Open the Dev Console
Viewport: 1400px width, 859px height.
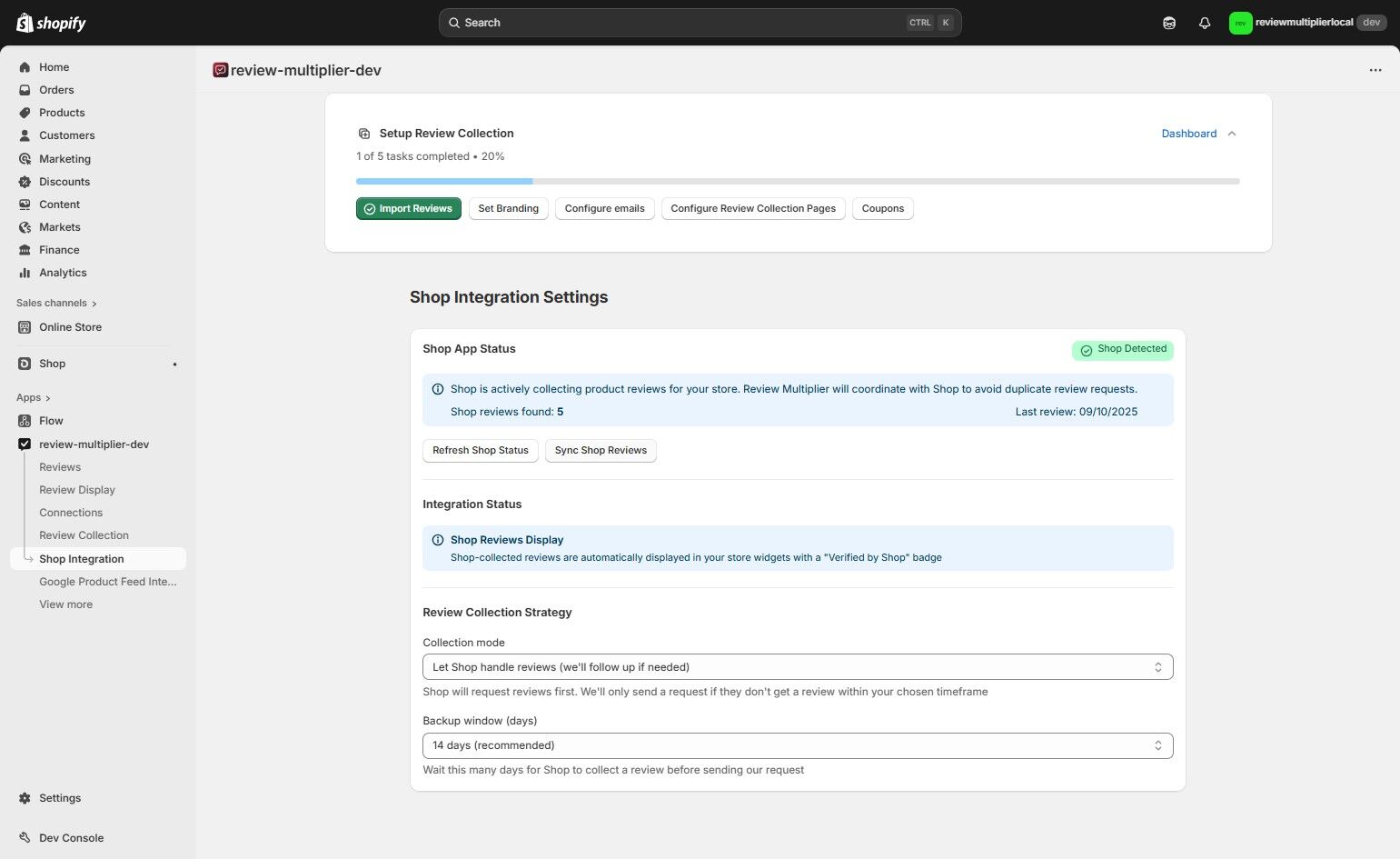point(70,837)
